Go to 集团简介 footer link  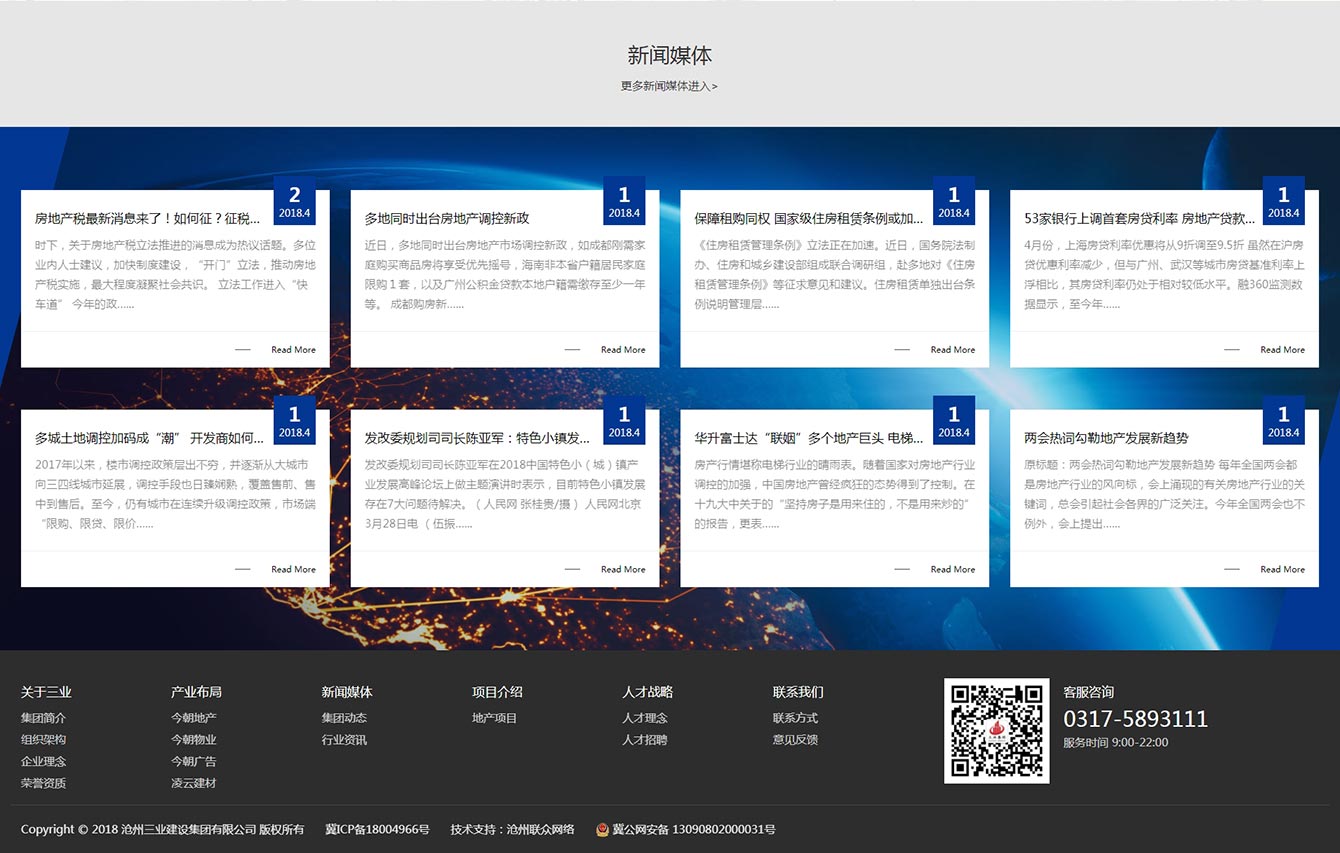click(x=43, y=718)
